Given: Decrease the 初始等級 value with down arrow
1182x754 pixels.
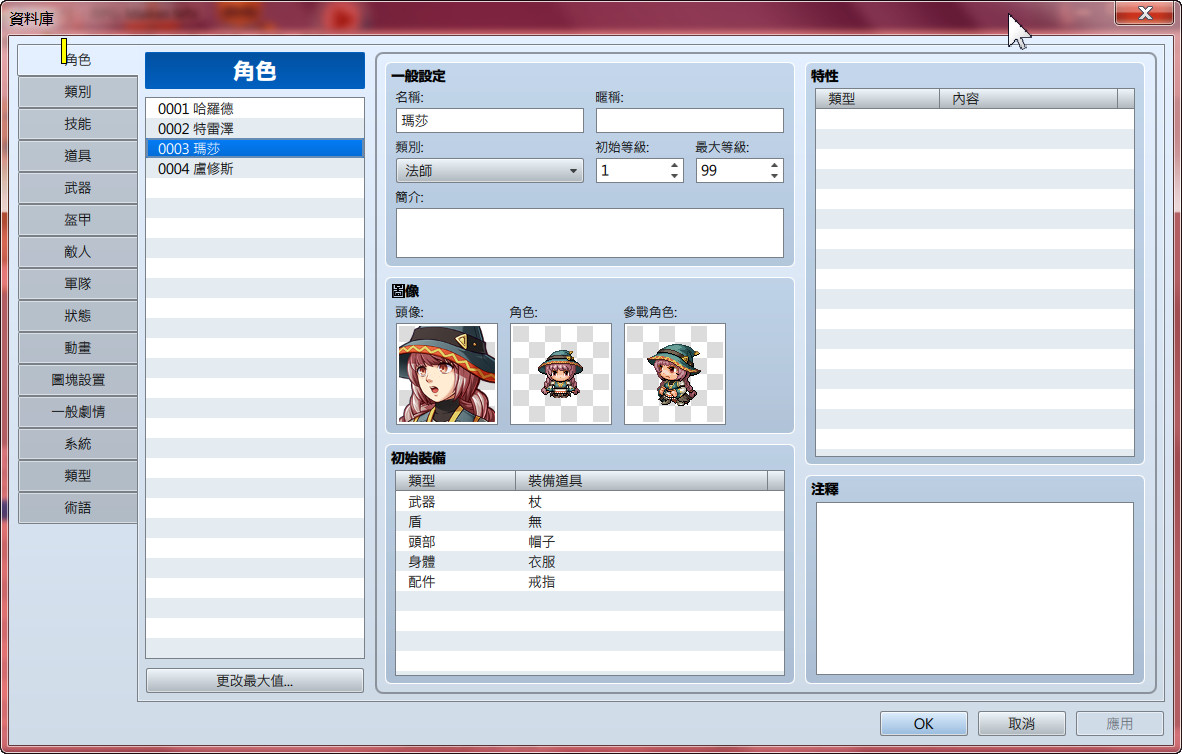Looking at the screenshot, I should (x=674, y=176).
